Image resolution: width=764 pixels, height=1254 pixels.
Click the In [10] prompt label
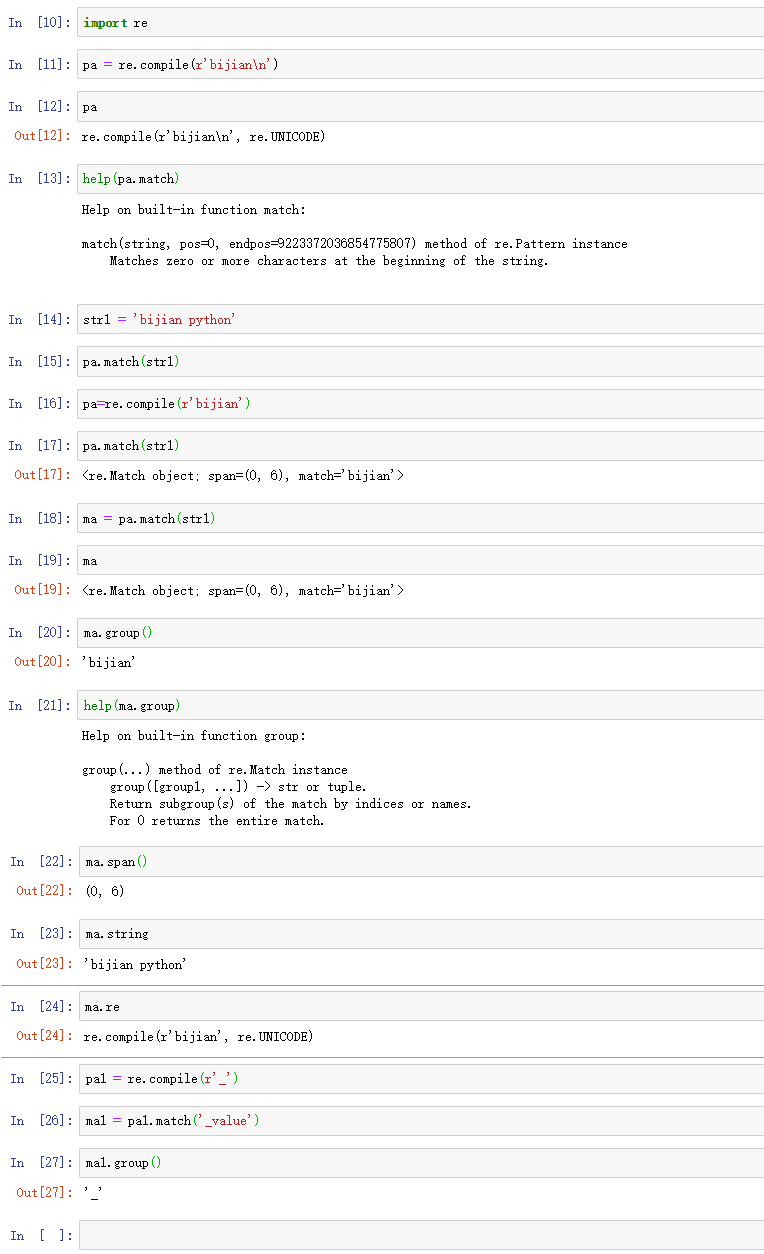click(x=39, y=22)
